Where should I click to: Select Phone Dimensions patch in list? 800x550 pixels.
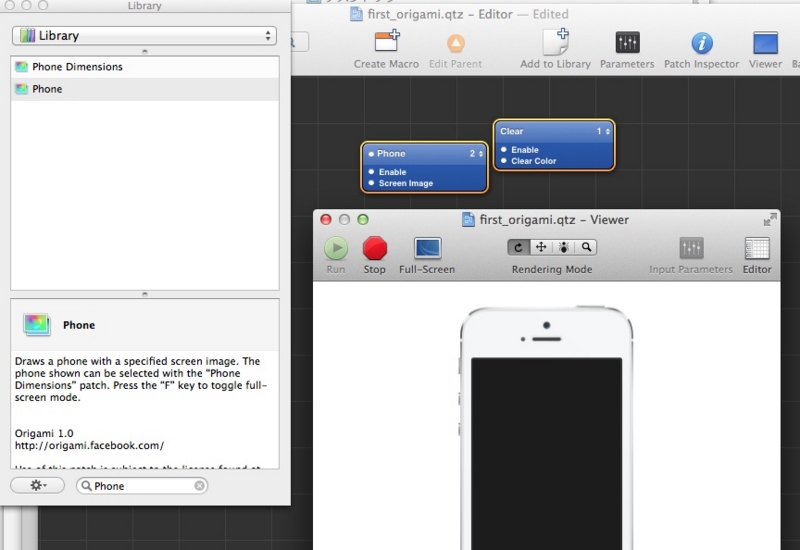[145, 67]
